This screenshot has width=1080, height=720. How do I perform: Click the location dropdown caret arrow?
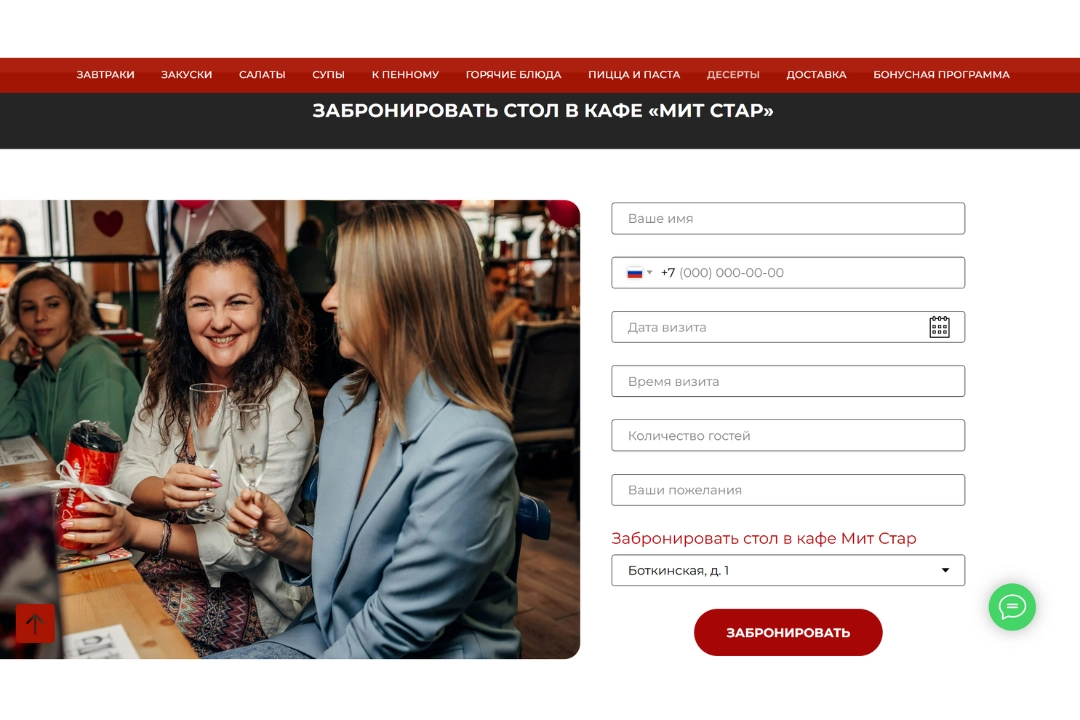945,570
